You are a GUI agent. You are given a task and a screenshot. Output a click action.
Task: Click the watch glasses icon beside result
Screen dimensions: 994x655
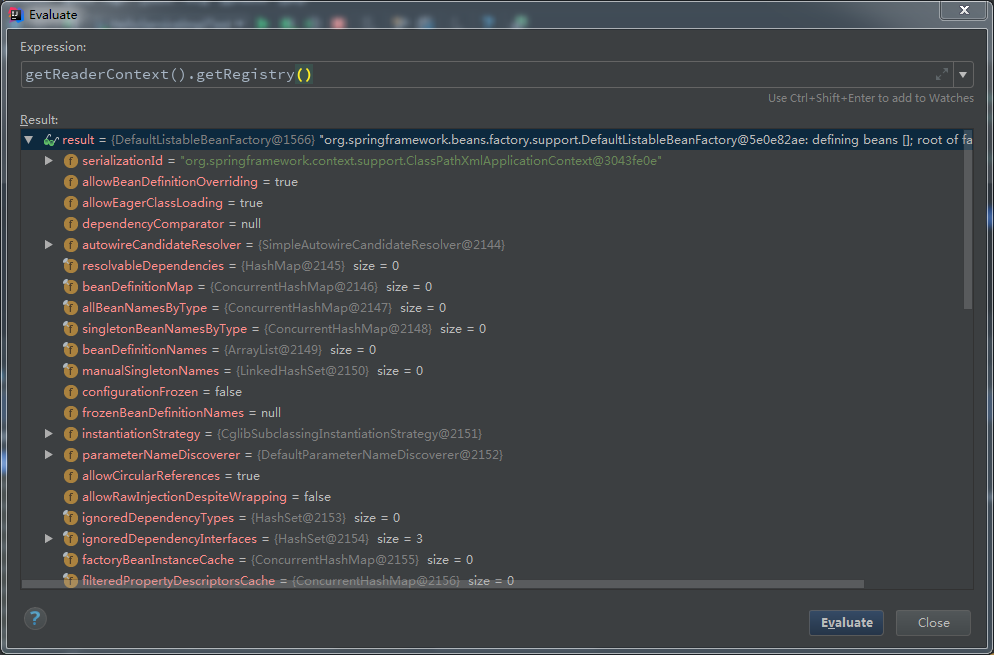(x=51, y=140)
